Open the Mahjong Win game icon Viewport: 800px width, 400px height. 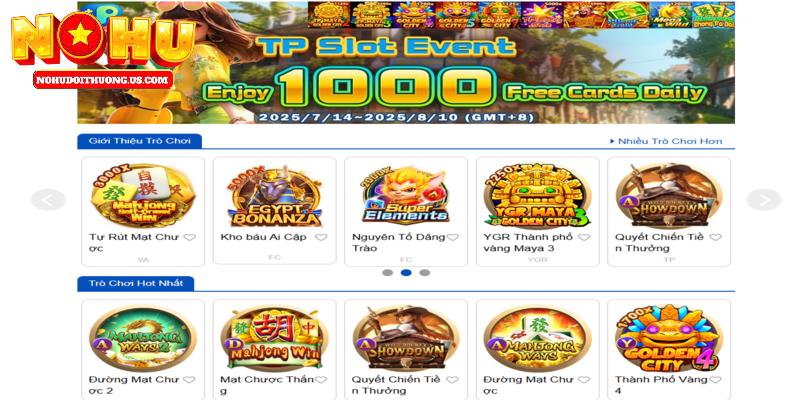[x=274, y=339]
